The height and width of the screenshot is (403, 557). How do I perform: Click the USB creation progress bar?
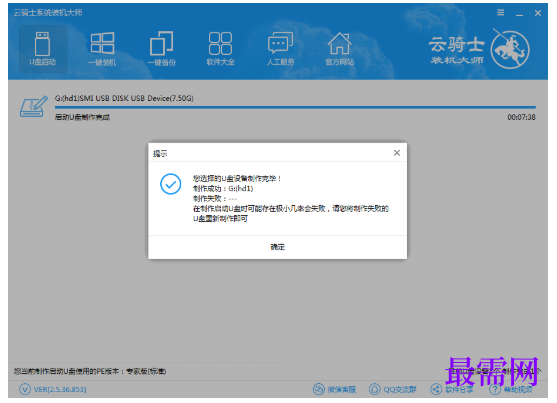coord(295,107)
